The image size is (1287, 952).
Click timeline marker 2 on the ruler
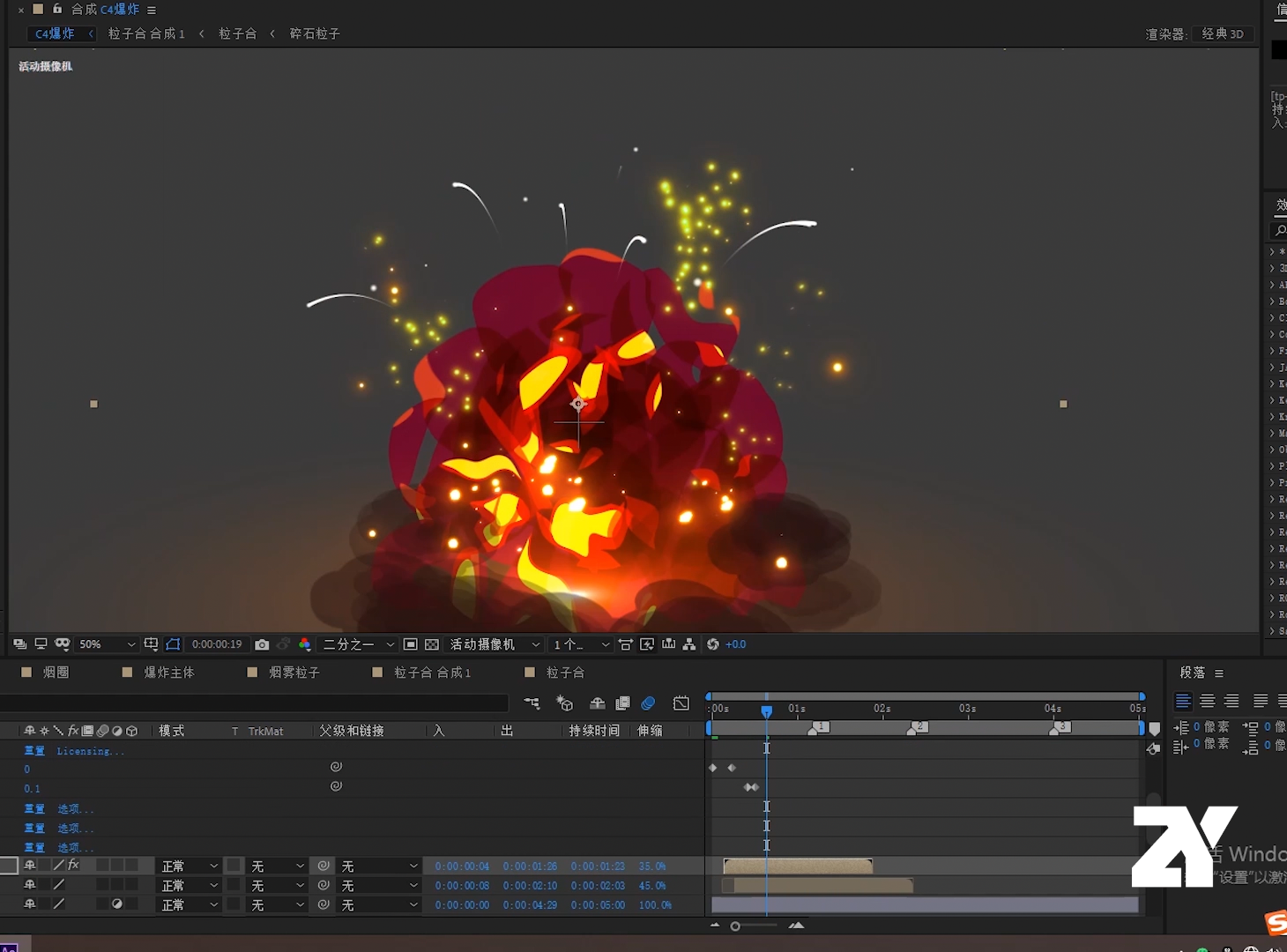pos(919,727)
